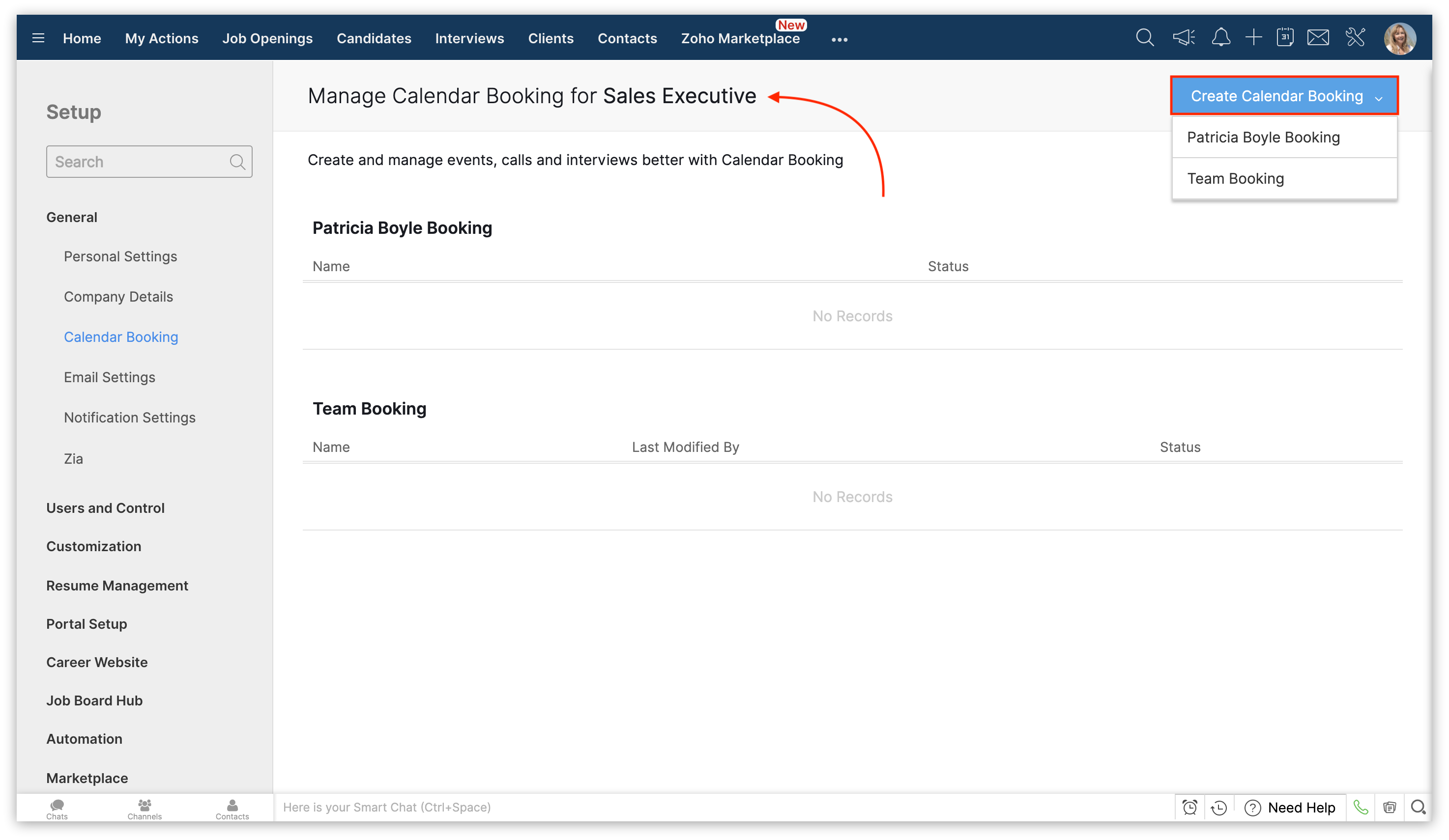Click Need Help in bottom bar

[x=1289, y=808]
